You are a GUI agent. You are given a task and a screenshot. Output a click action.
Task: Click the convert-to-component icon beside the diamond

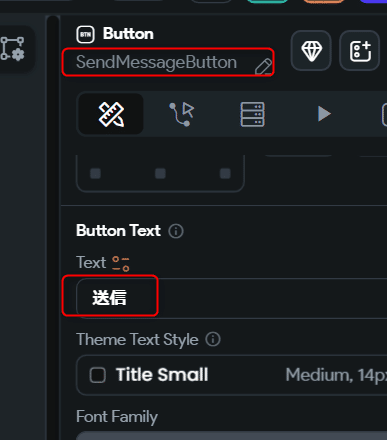click(360, 51)
